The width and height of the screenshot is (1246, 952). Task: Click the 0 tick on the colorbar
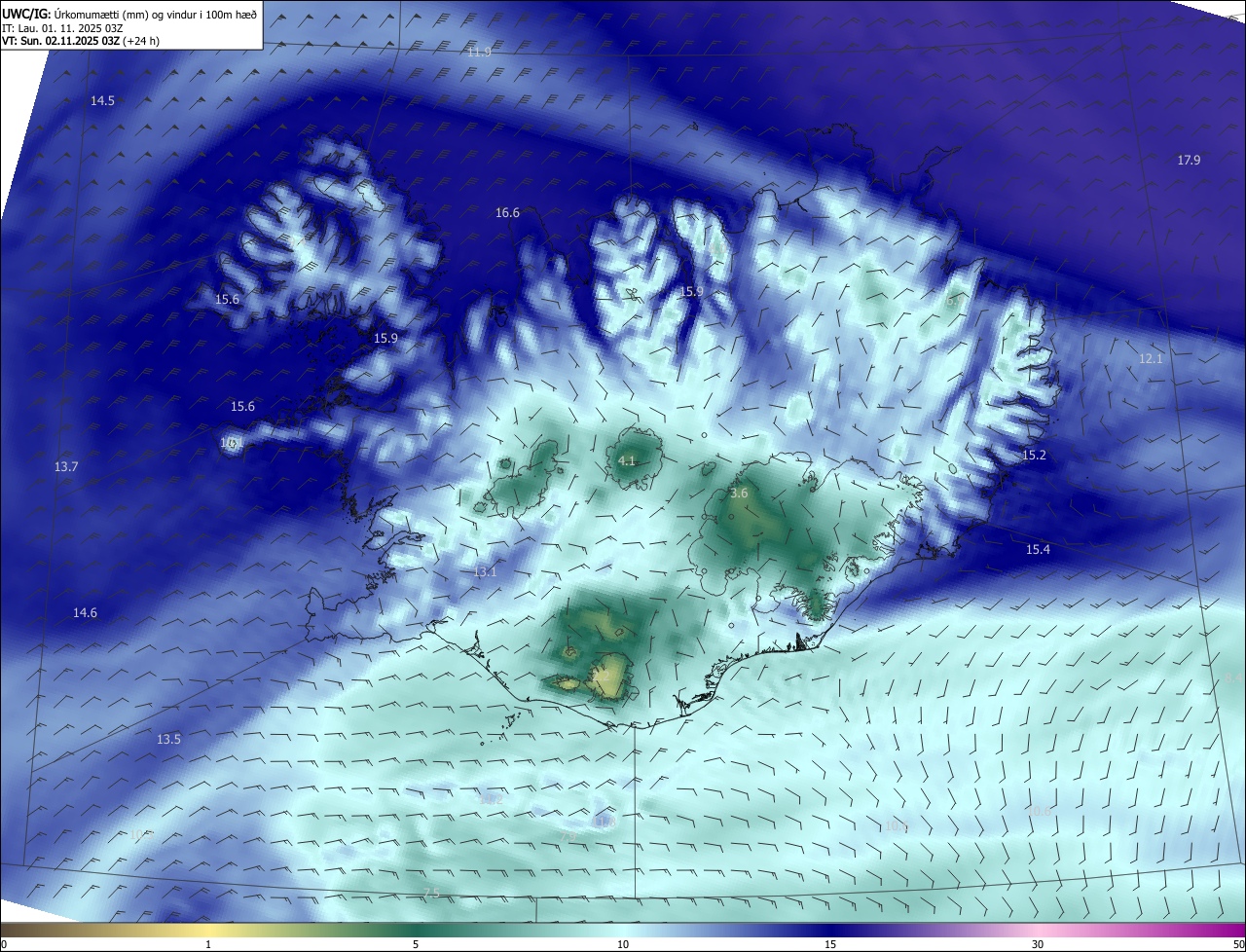click(x=4, y=945)
